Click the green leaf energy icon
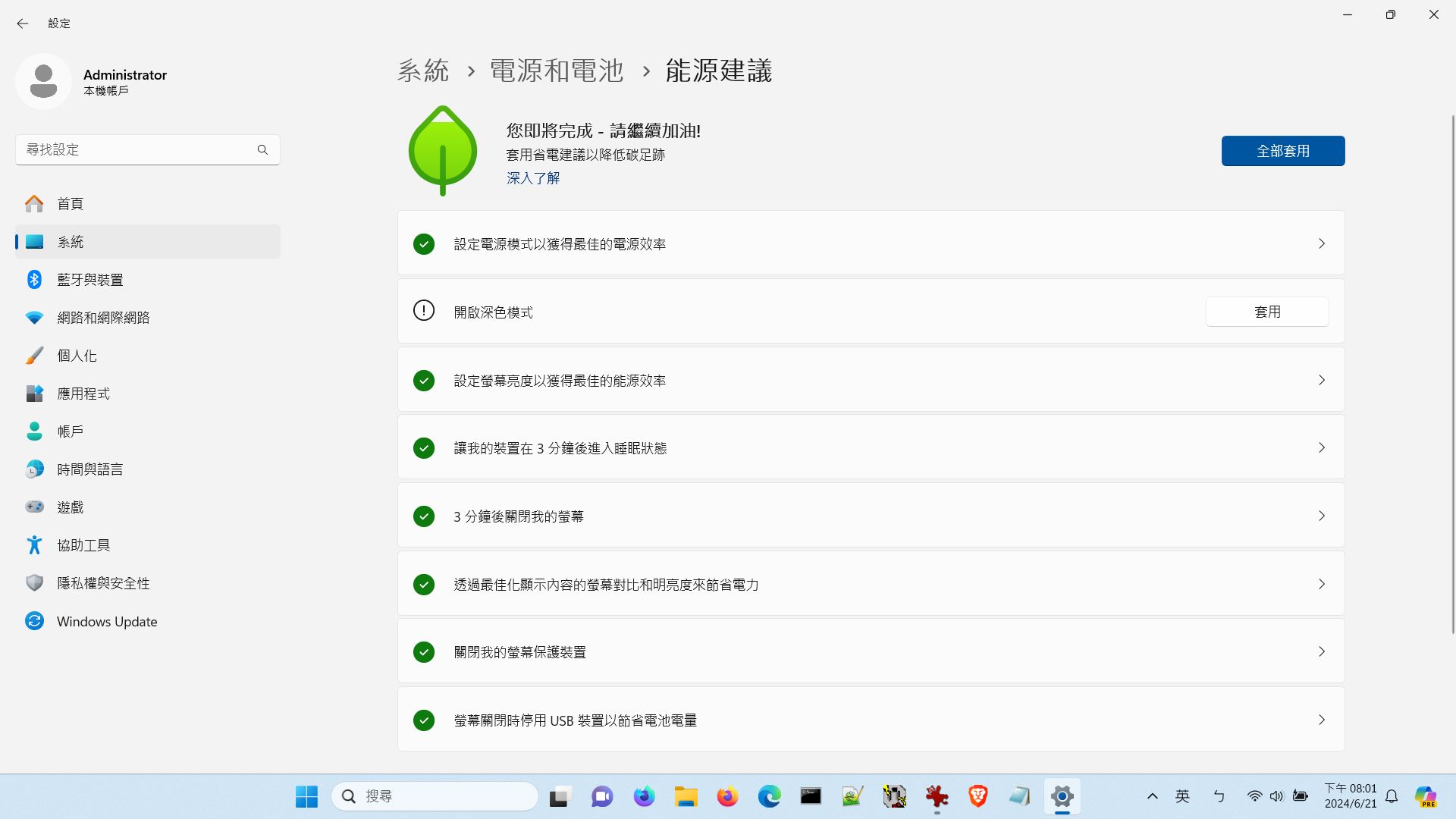The image size is (1456, 819). coord(442,151)
